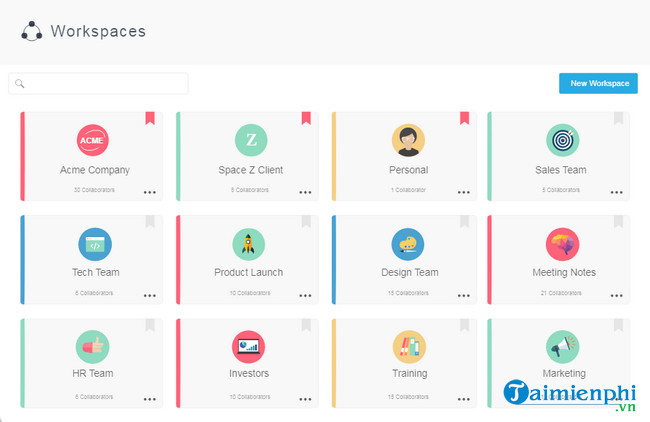This screenshot has width=650, height=422.
Task: Open the Sales Team target icon
Action: [563, 140]
